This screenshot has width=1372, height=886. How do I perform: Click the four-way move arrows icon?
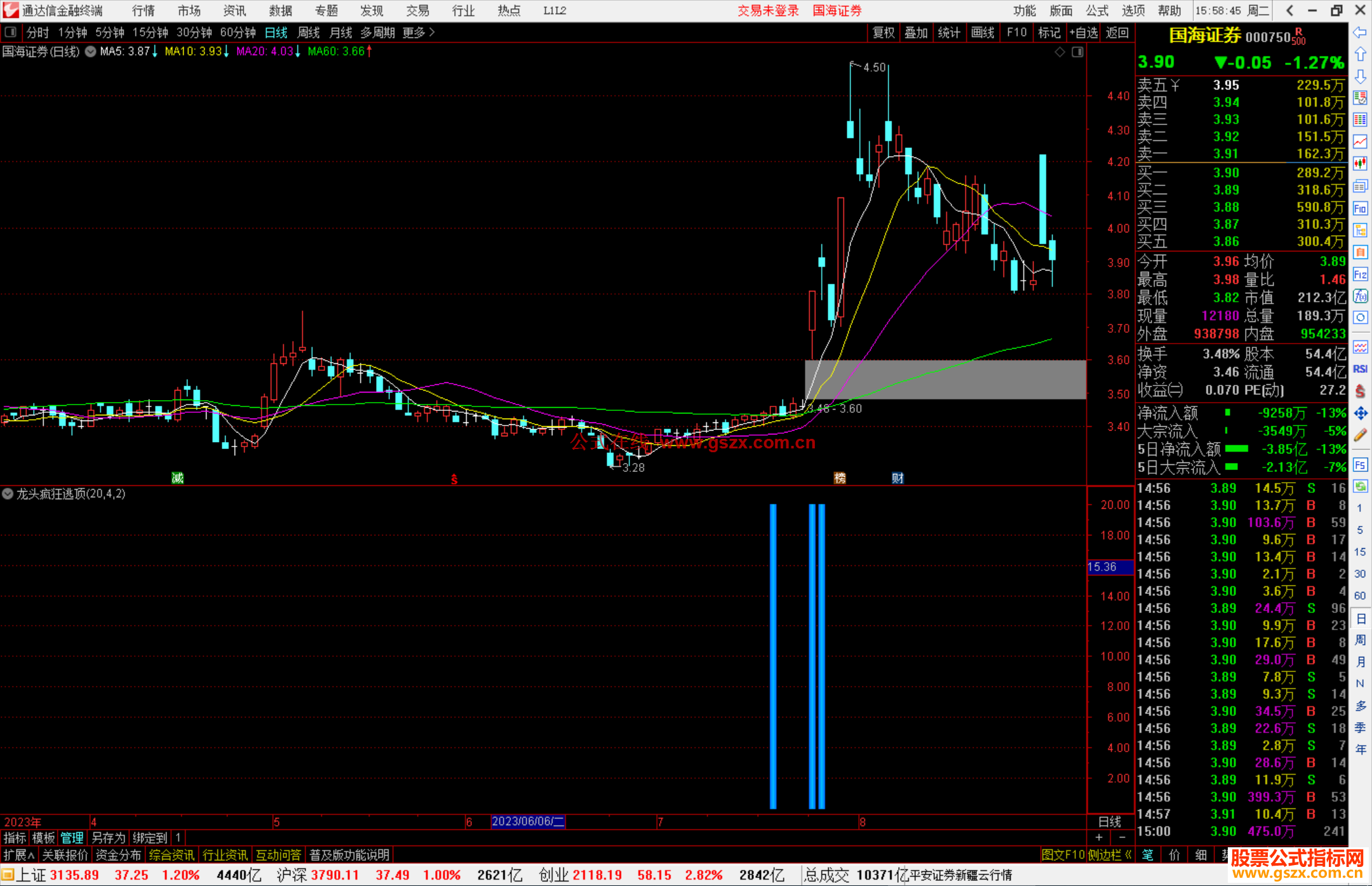coord(1360,413)
